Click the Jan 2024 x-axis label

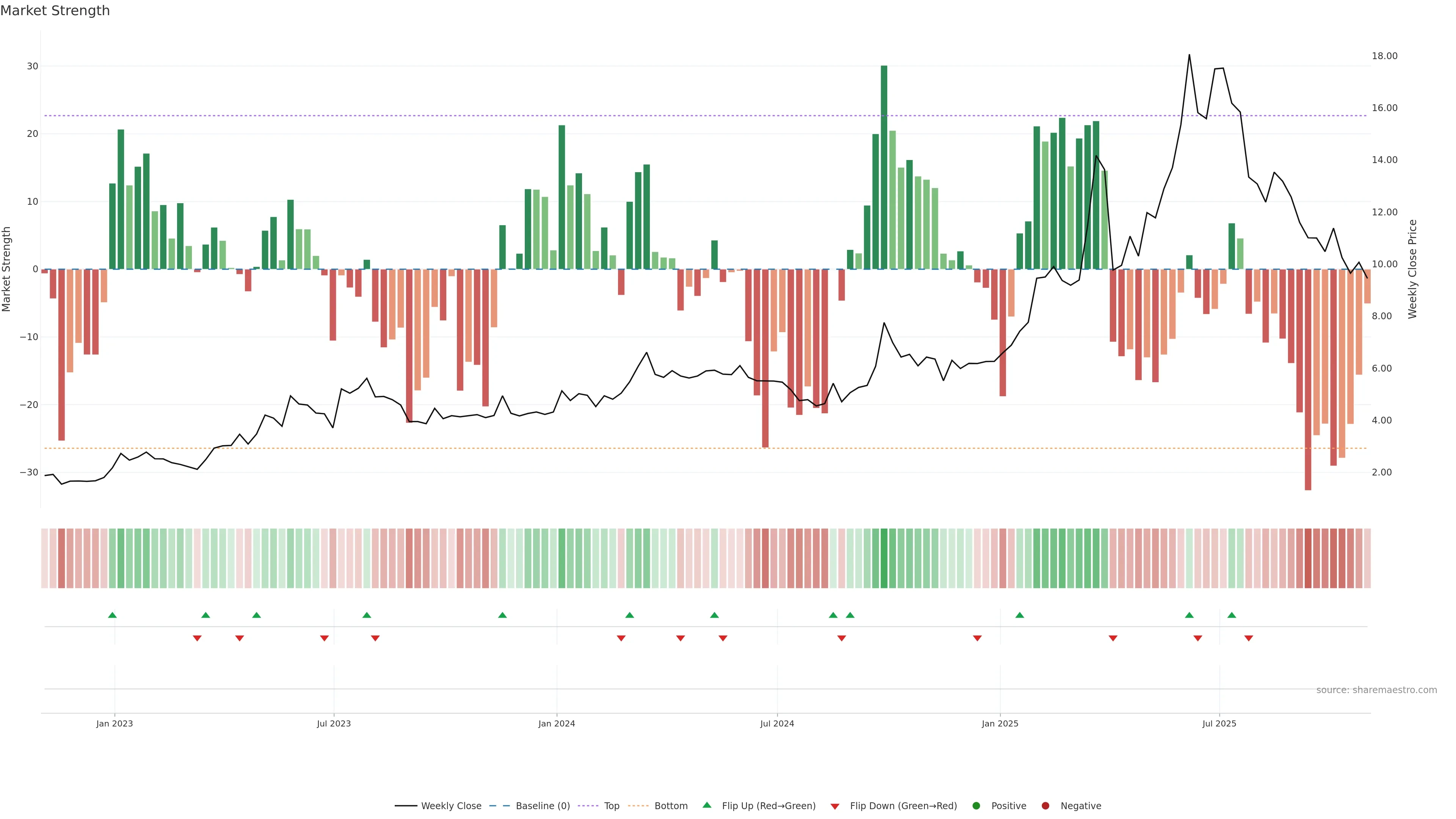click(556, 723)
